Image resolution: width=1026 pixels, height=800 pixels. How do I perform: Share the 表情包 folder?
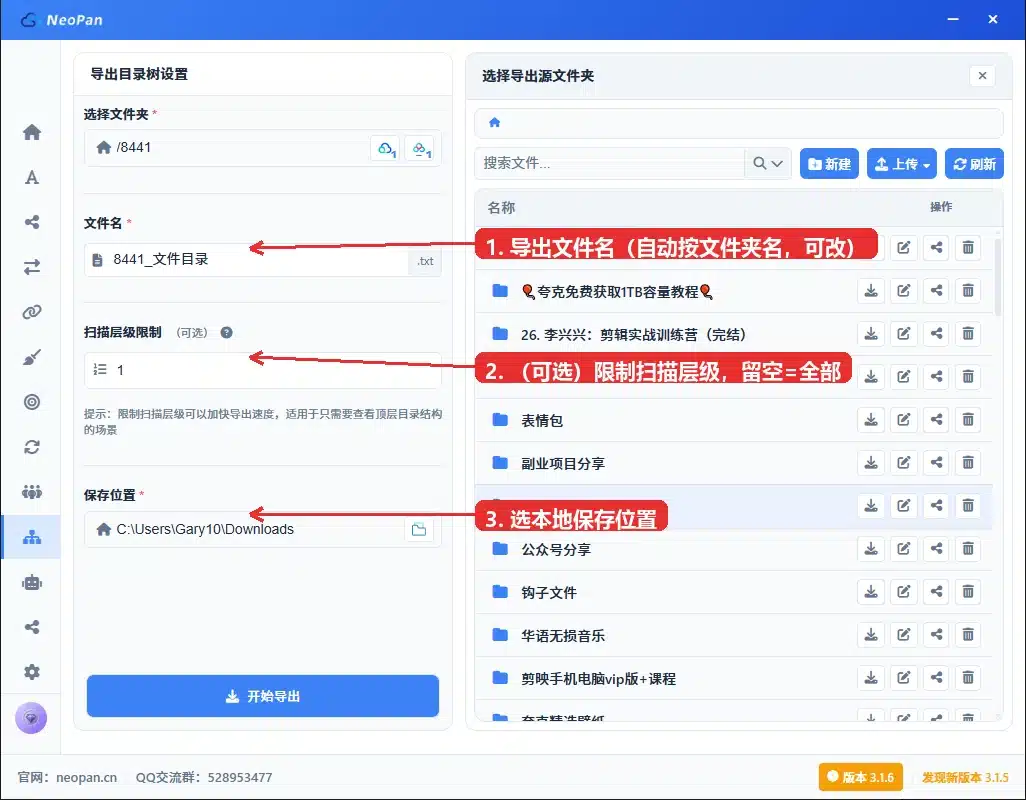coord(936,419)
